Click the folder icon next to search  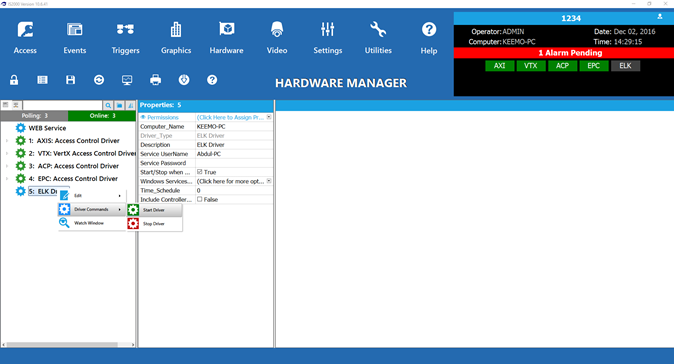pyautogui.click(x=119, y=105)
